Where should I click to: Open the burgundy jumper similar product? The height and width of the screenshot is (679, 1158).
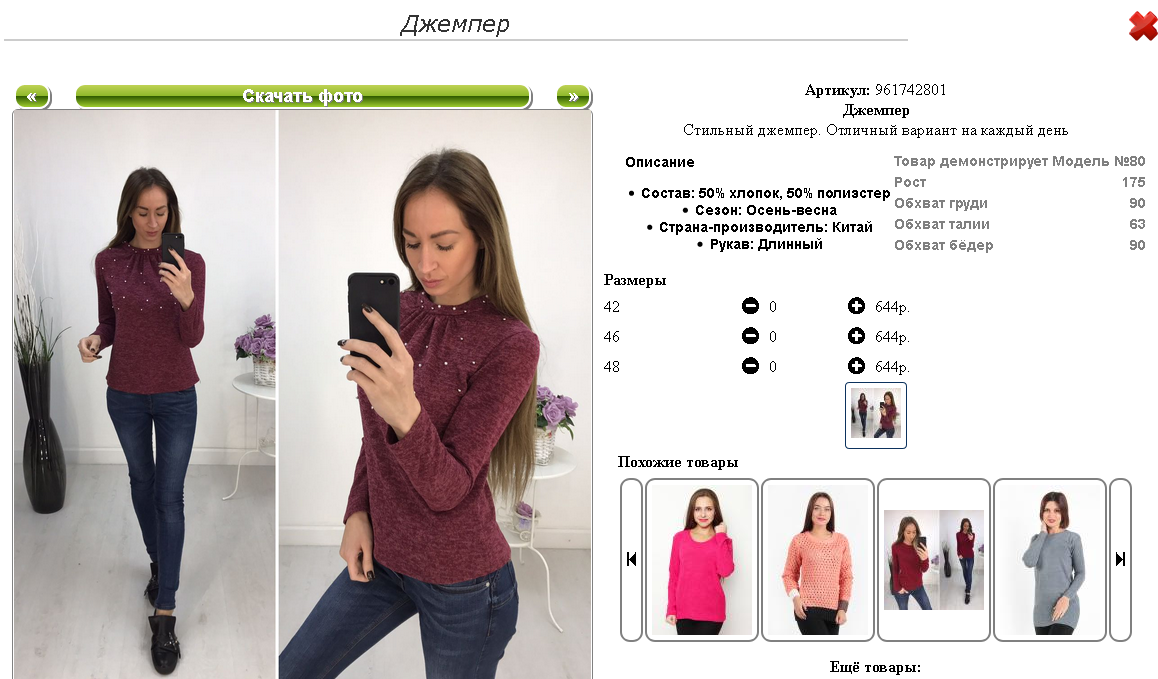(x=933, y=559)
